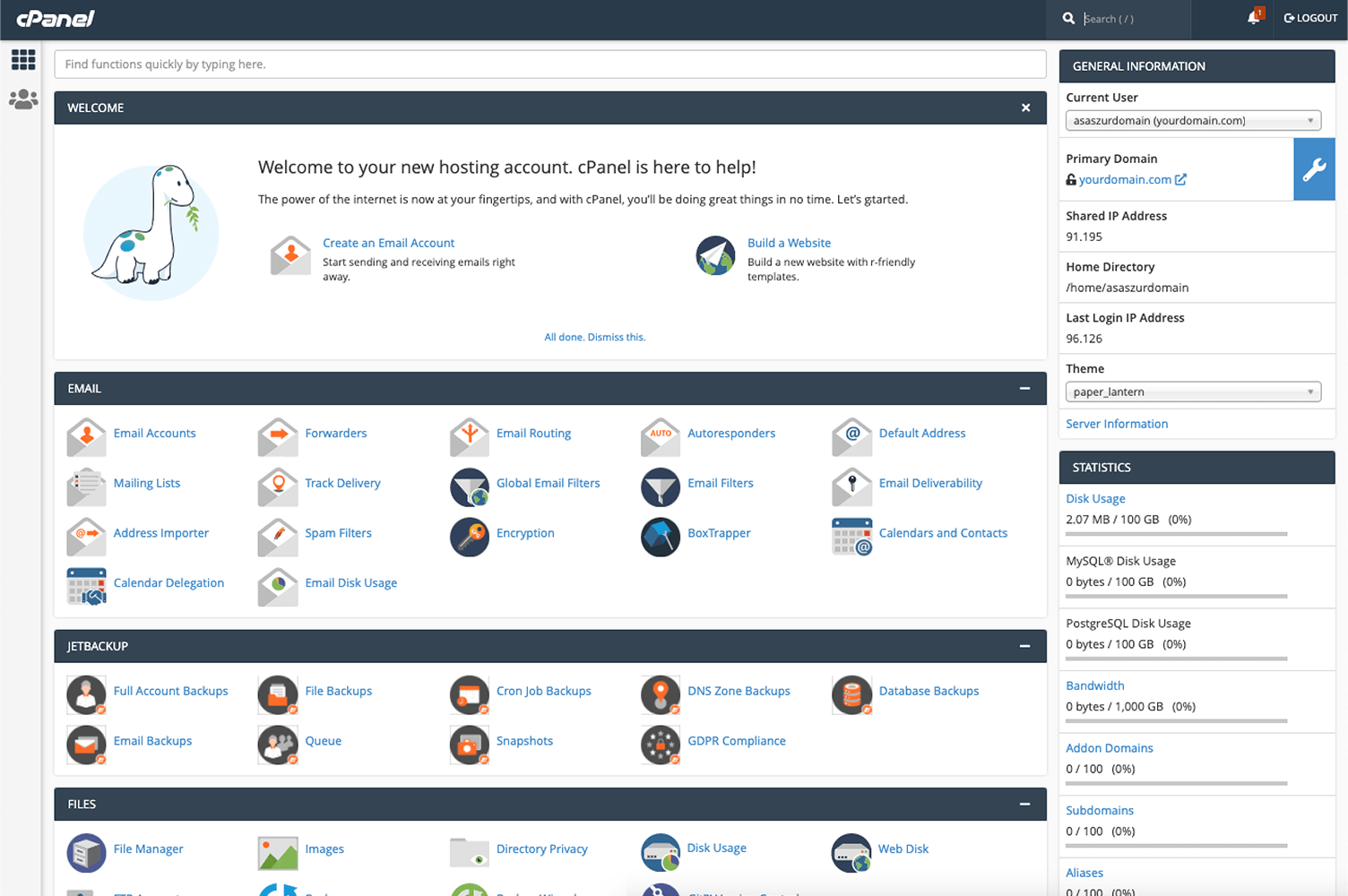Open the Encryption key icon
The image size is (1348, 896).
point(470,537)
